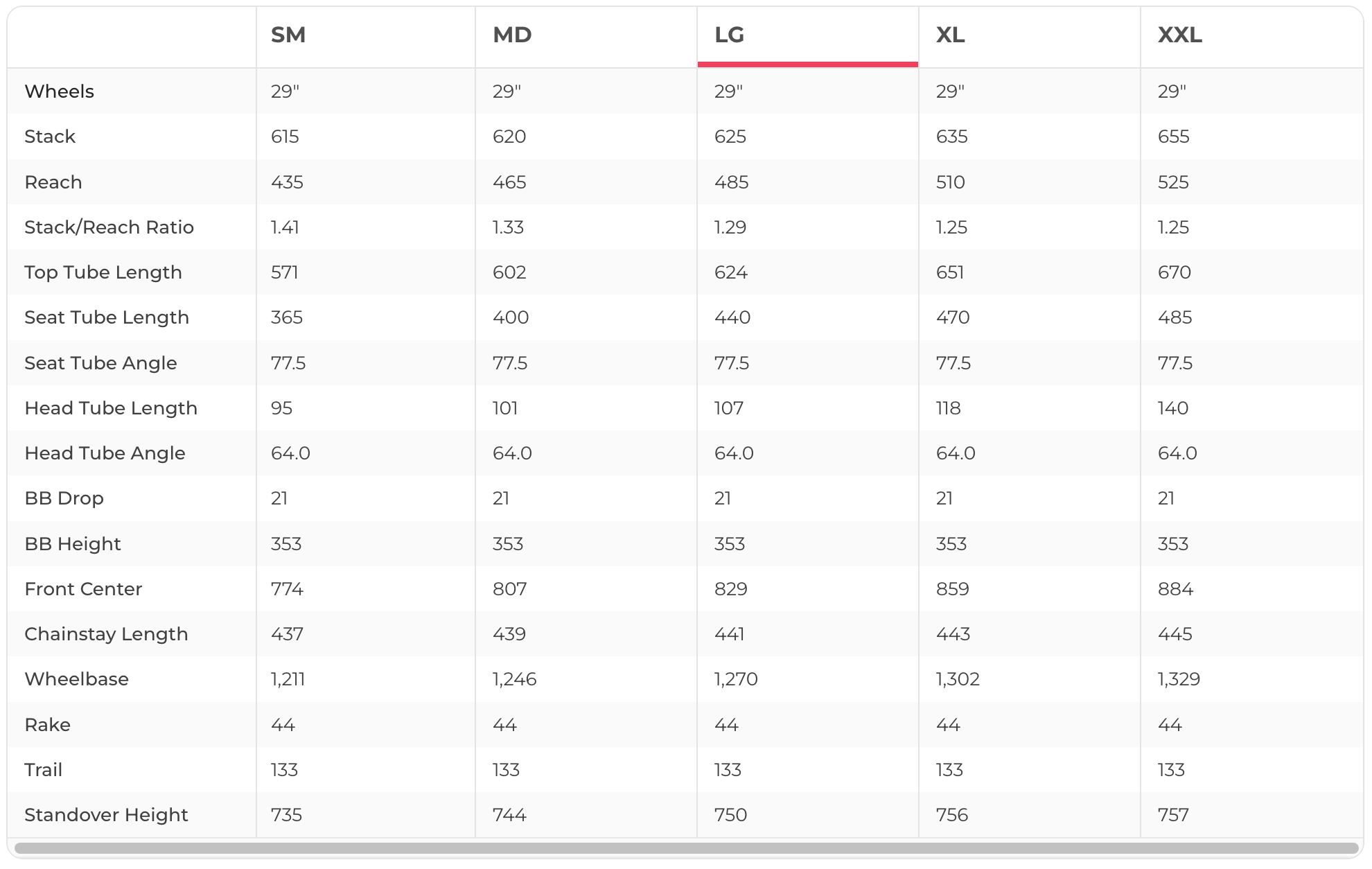Select the SM size column header
The image size is (1372, 869).
288,35
